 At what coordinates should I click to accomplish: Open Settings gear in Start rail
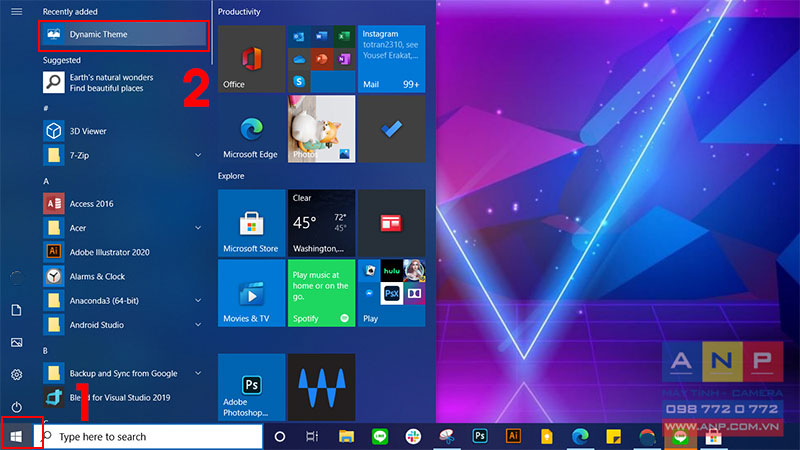pyautogui.click(x=16, y=374)
